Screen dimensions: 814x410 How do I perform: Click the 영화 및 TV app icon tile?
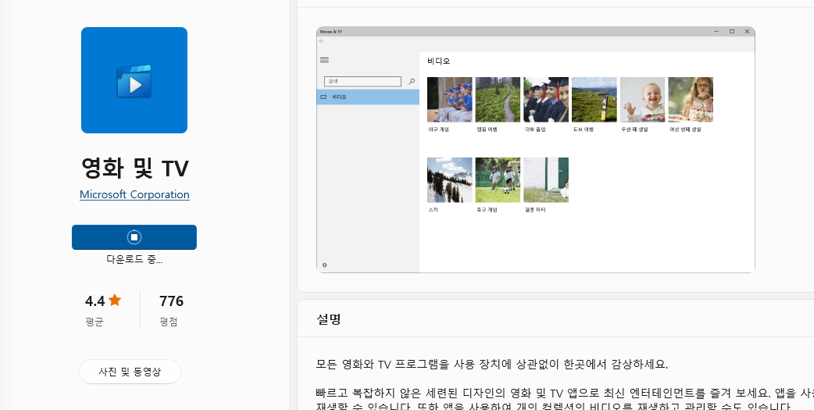click(x=134, y=80)
